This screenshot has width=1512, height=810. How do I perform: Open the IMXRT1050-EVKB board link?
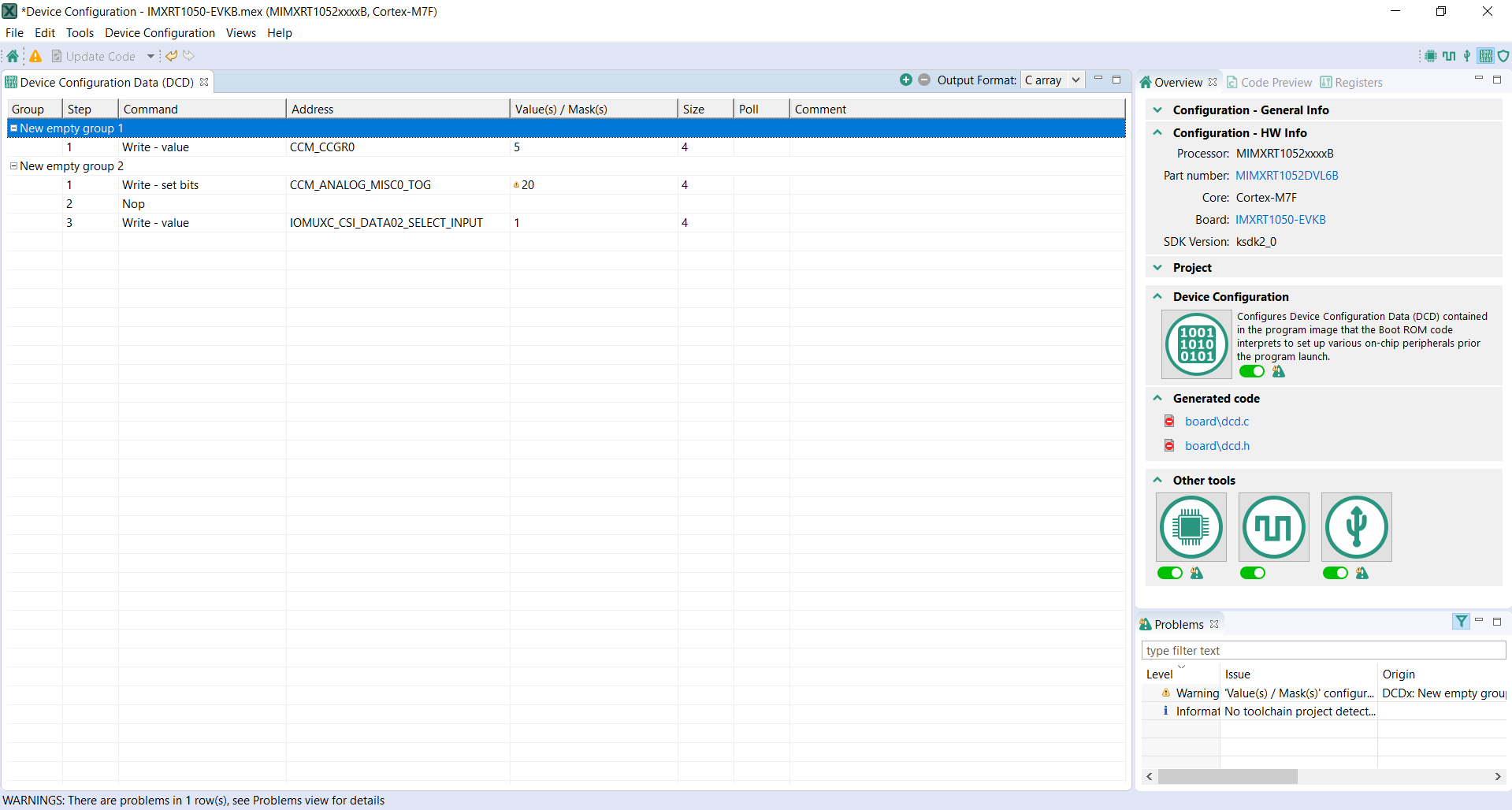(x=1280, y=219)
